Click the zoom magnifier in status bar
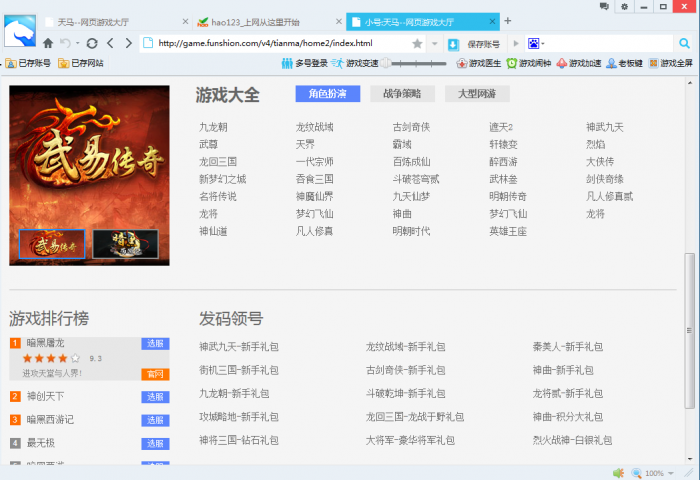The image size is (700, 480). coord(637,473)
